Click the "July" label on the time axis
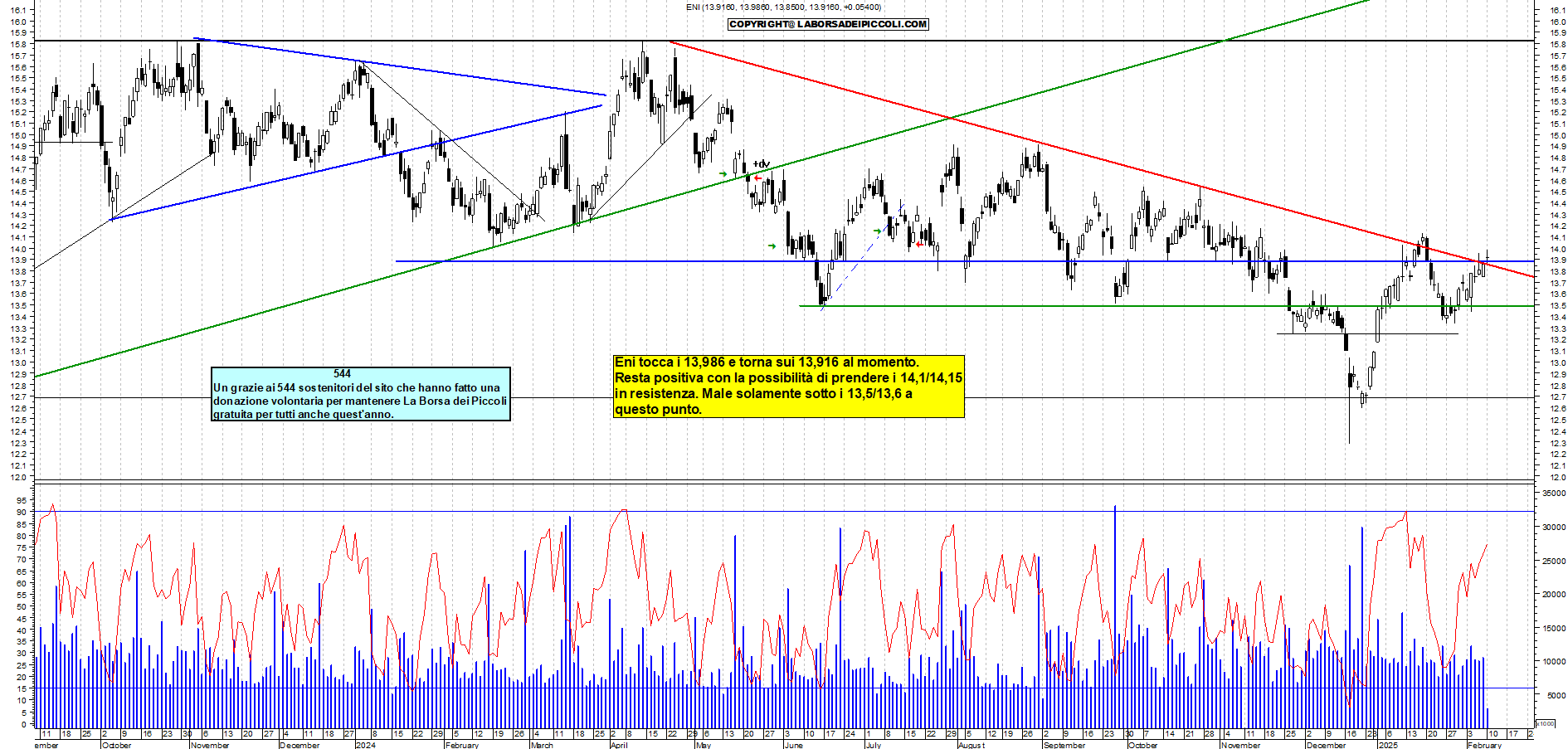1568x749 pixels. click(x=873, y=745)
